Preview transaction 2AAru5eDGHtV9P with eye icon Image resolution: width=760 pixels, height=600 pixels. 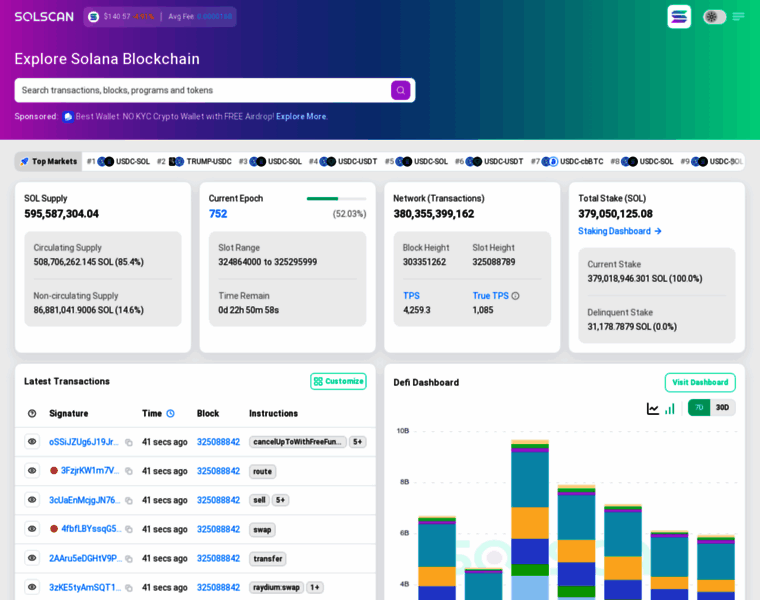[x=32, y=558]
